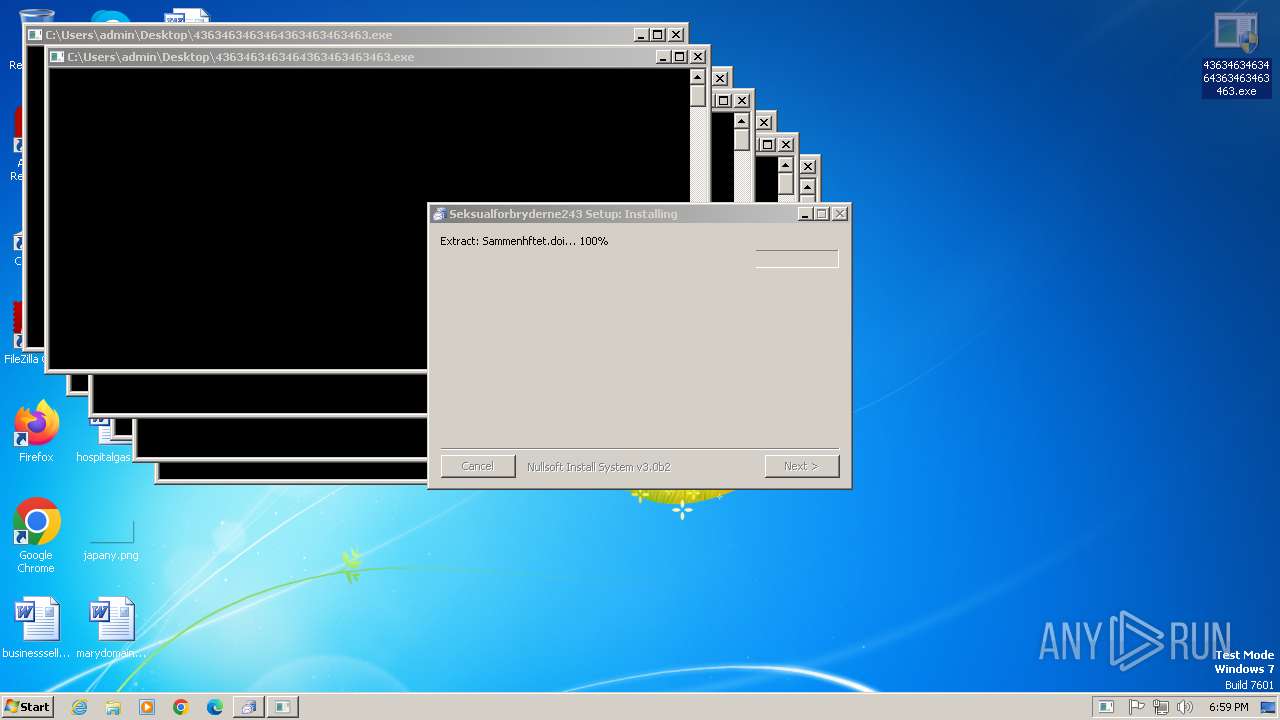This screenshot has height=720, width=1280.
Task: Click 'Nullsoft Install System v3.0b2' text
Action: tap(598, 467)
